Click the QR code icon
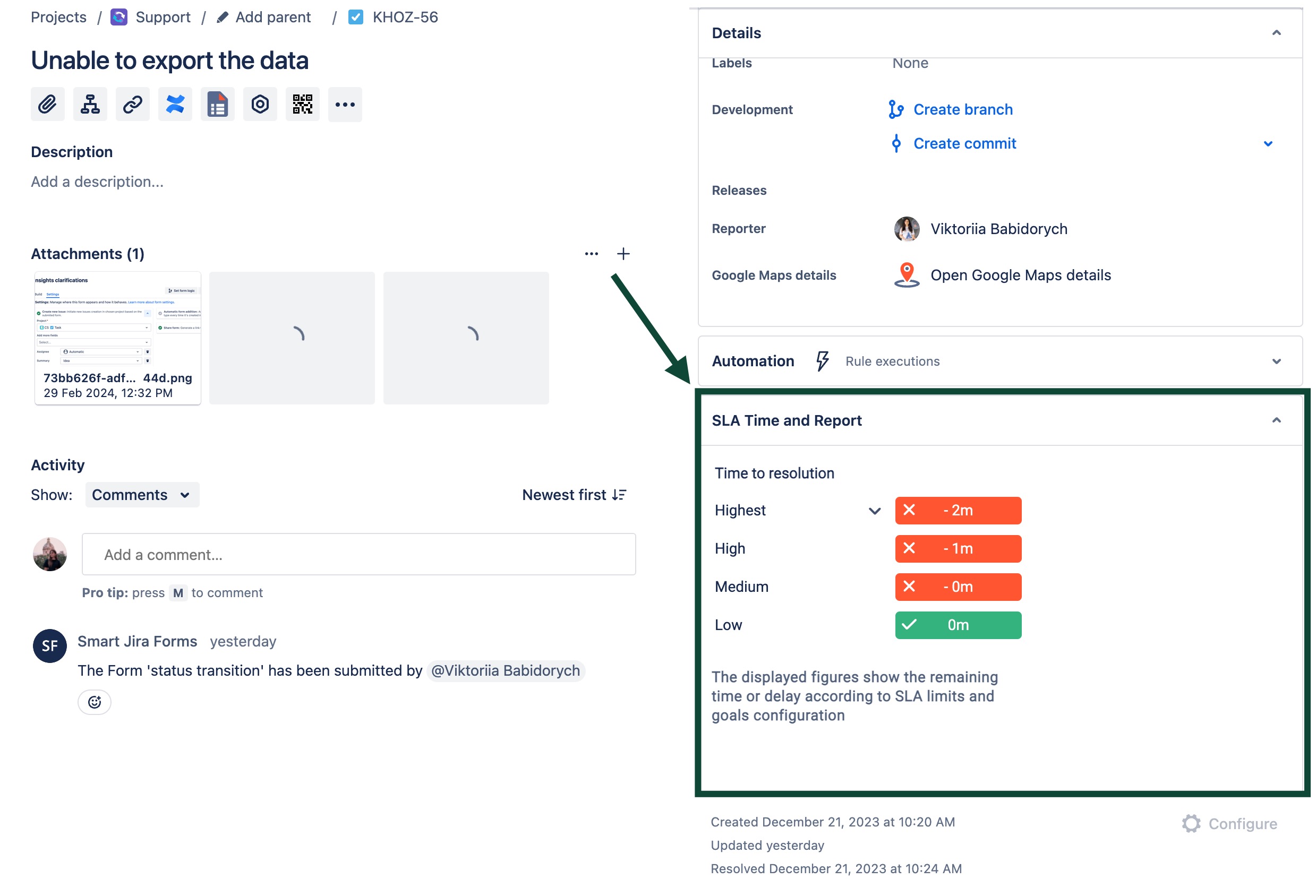 point(302,104)
